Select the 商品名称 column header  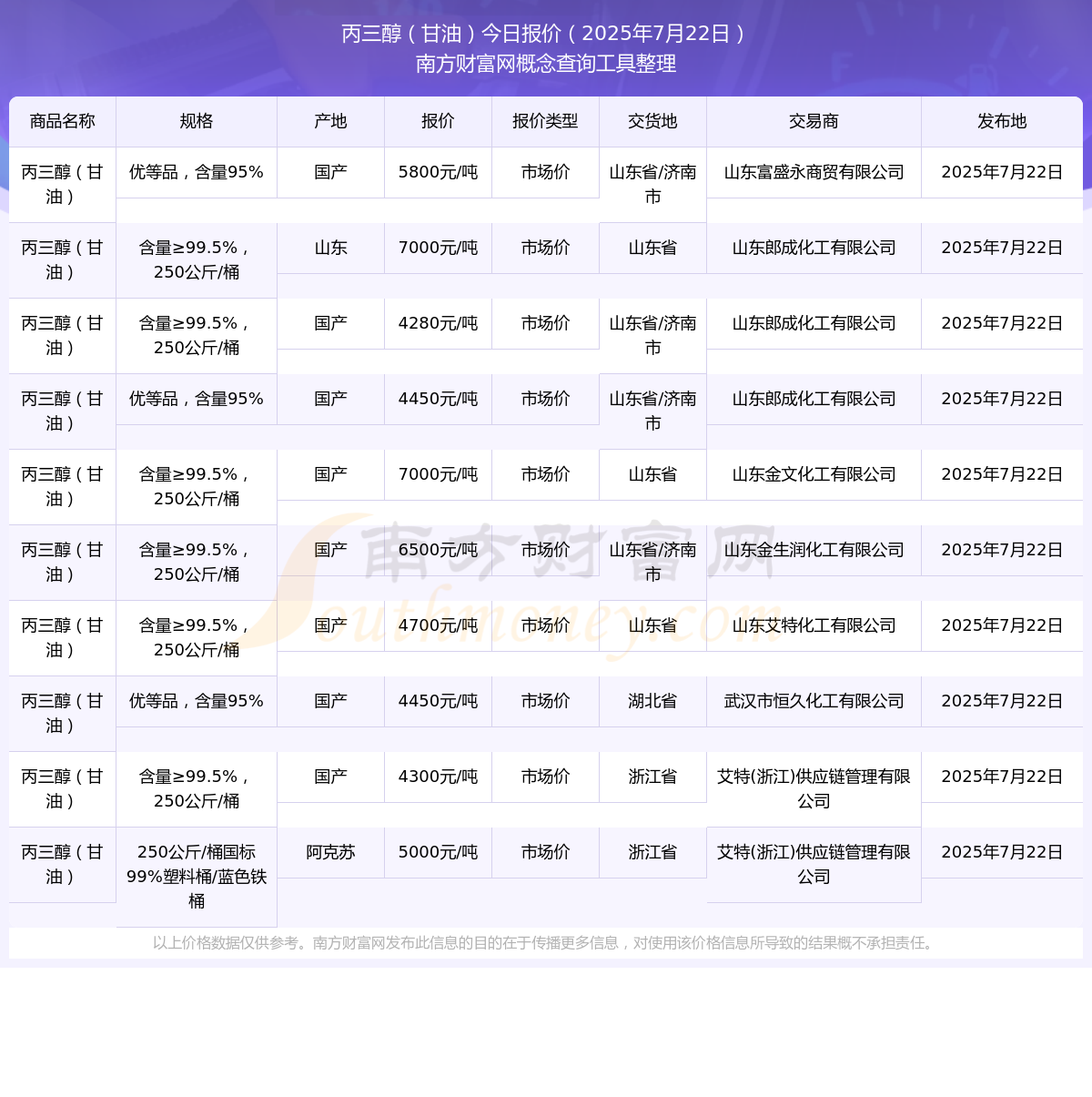click(63, 121)
